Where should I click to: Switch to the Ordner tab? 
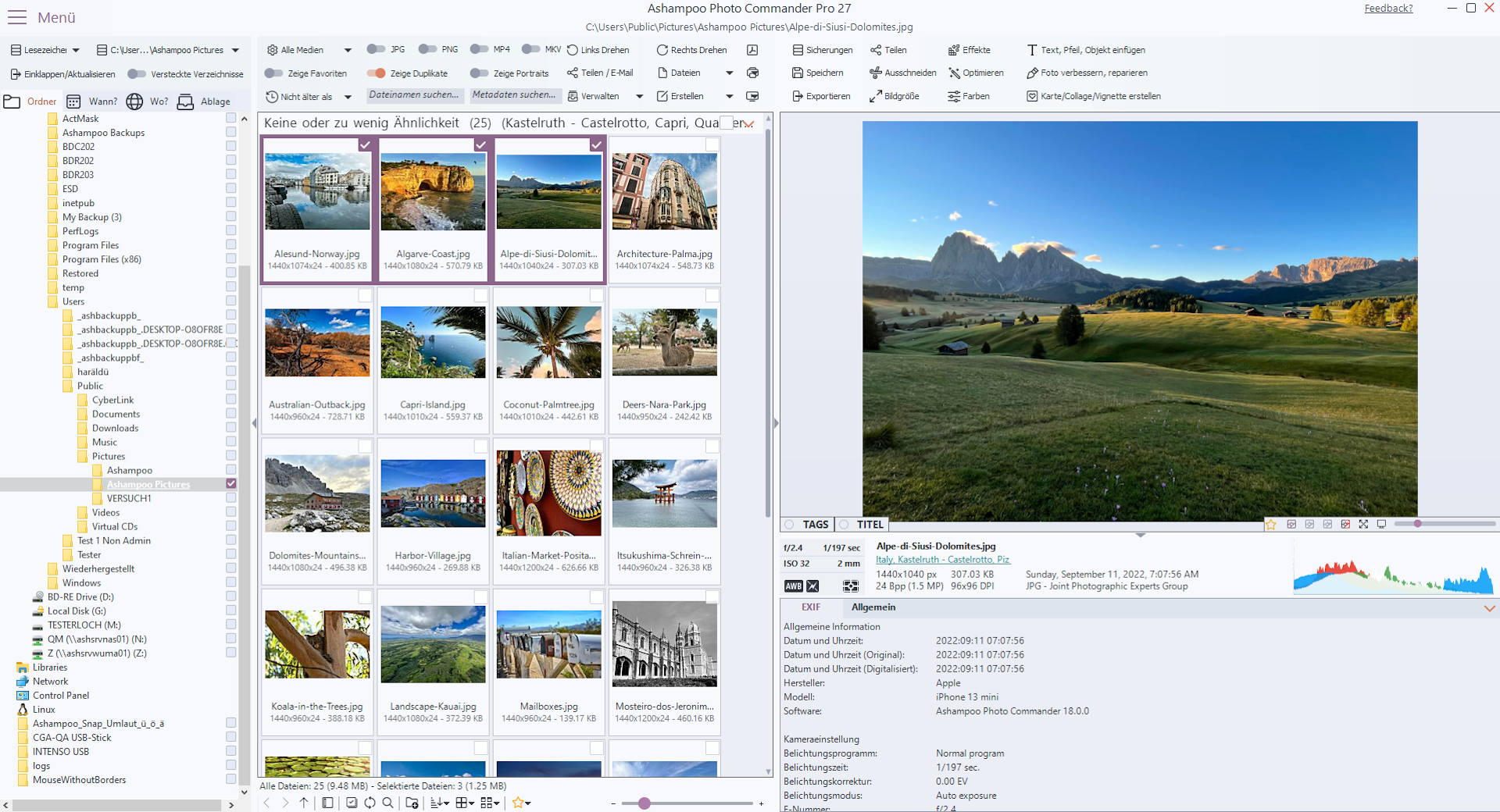(31, 101)
